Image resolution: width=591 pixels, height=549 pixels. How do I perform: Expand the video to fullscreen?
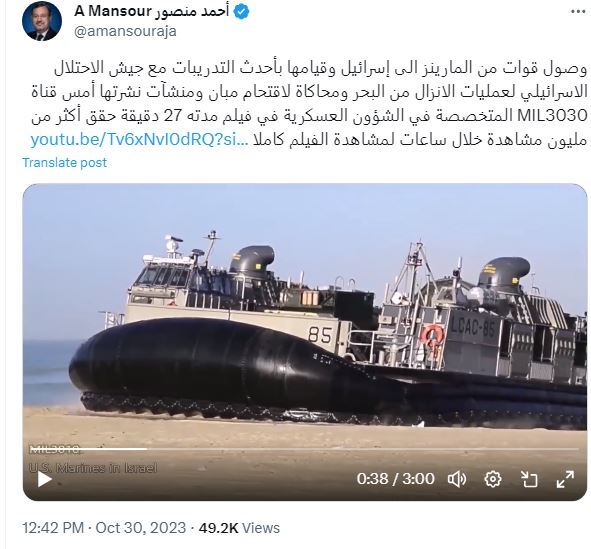click(x=565, y=479)
